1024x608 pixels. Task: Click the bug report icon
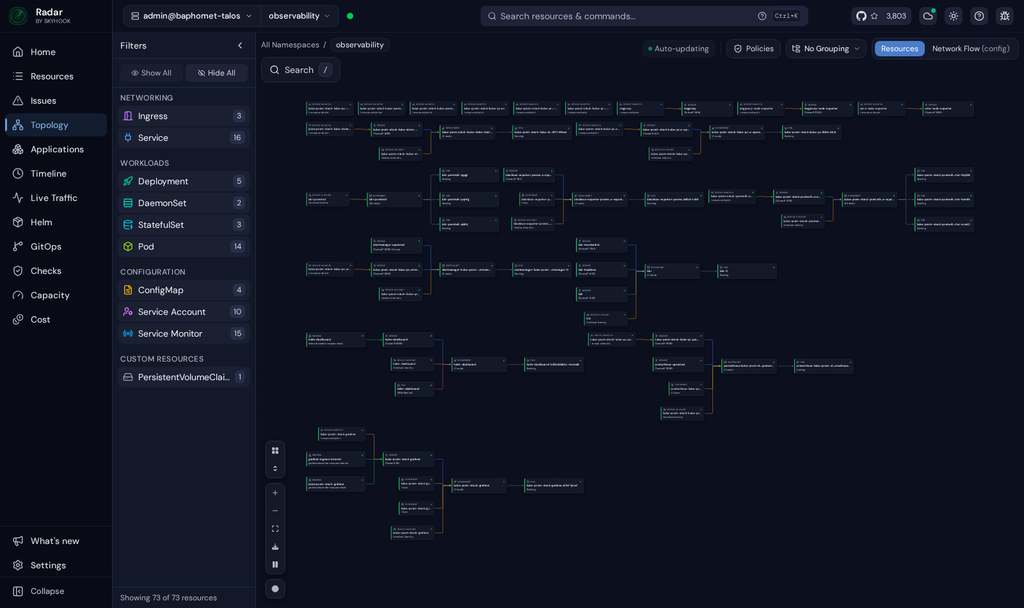1004,16
